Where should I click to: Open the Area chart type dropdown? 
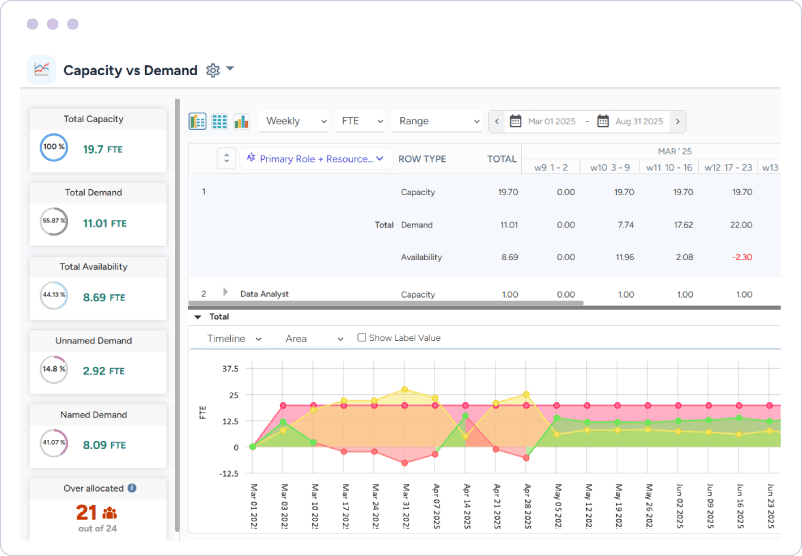[x=314, y=339]
